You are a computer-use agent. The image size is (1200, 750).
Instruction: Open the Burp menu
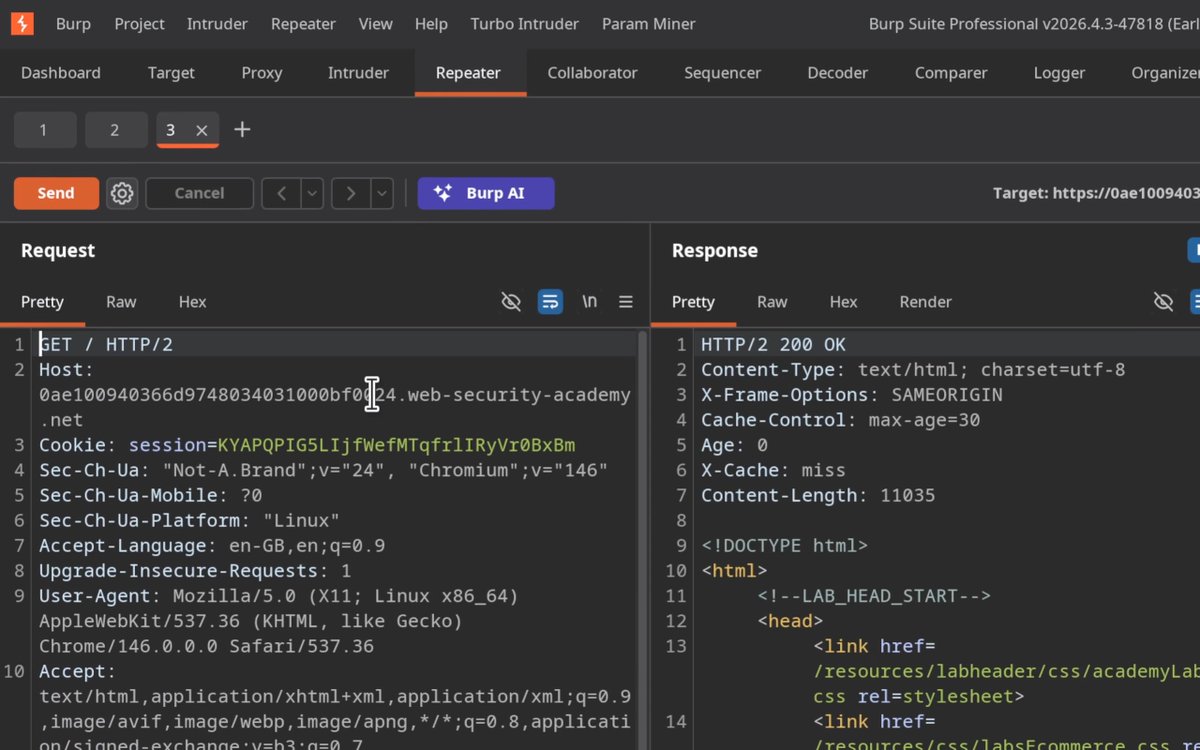[73, 24]
